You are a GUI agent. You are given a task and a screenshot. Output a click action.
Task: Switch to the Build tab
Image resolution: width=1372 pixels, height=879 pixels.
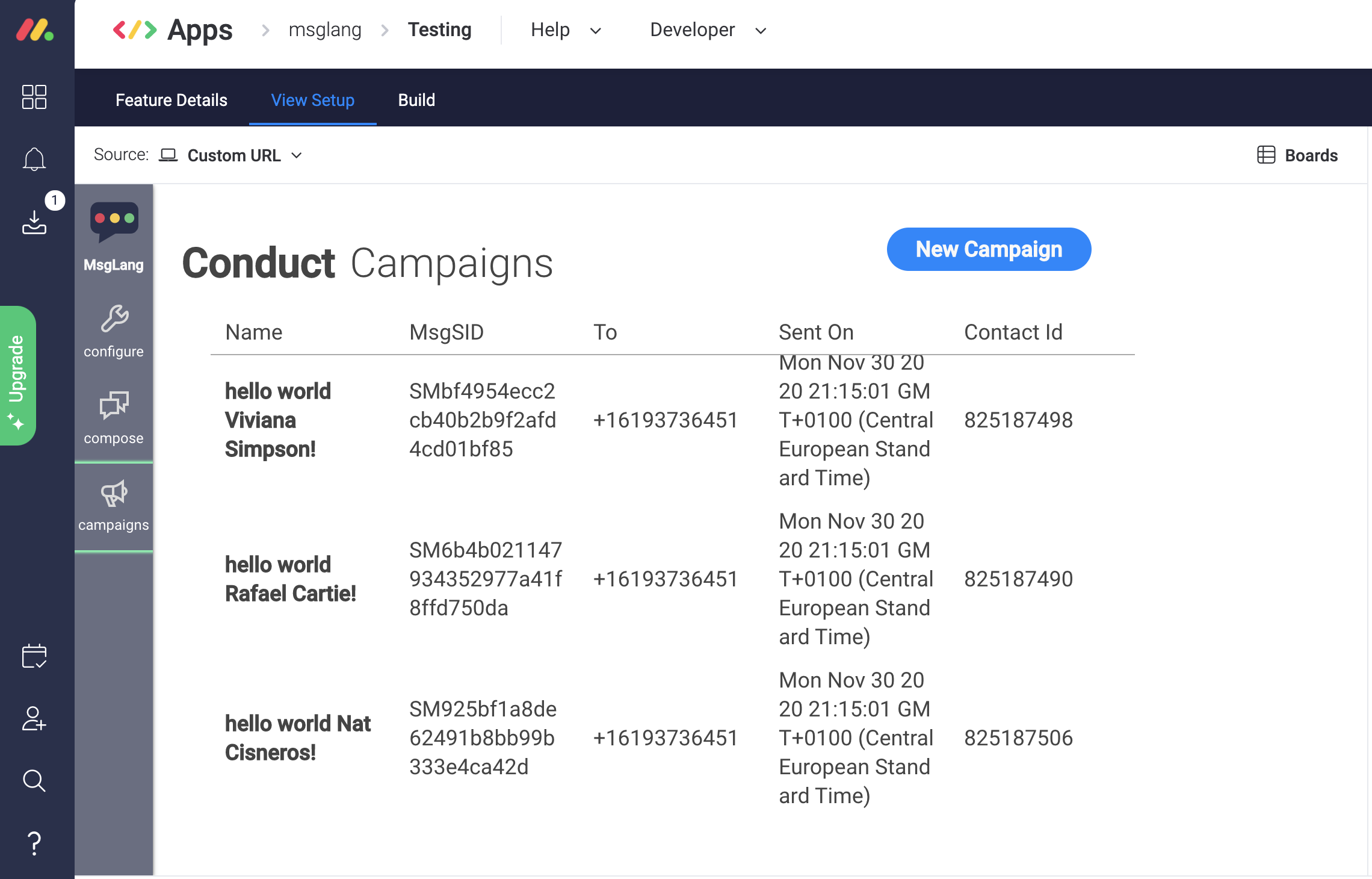[416, 100]
